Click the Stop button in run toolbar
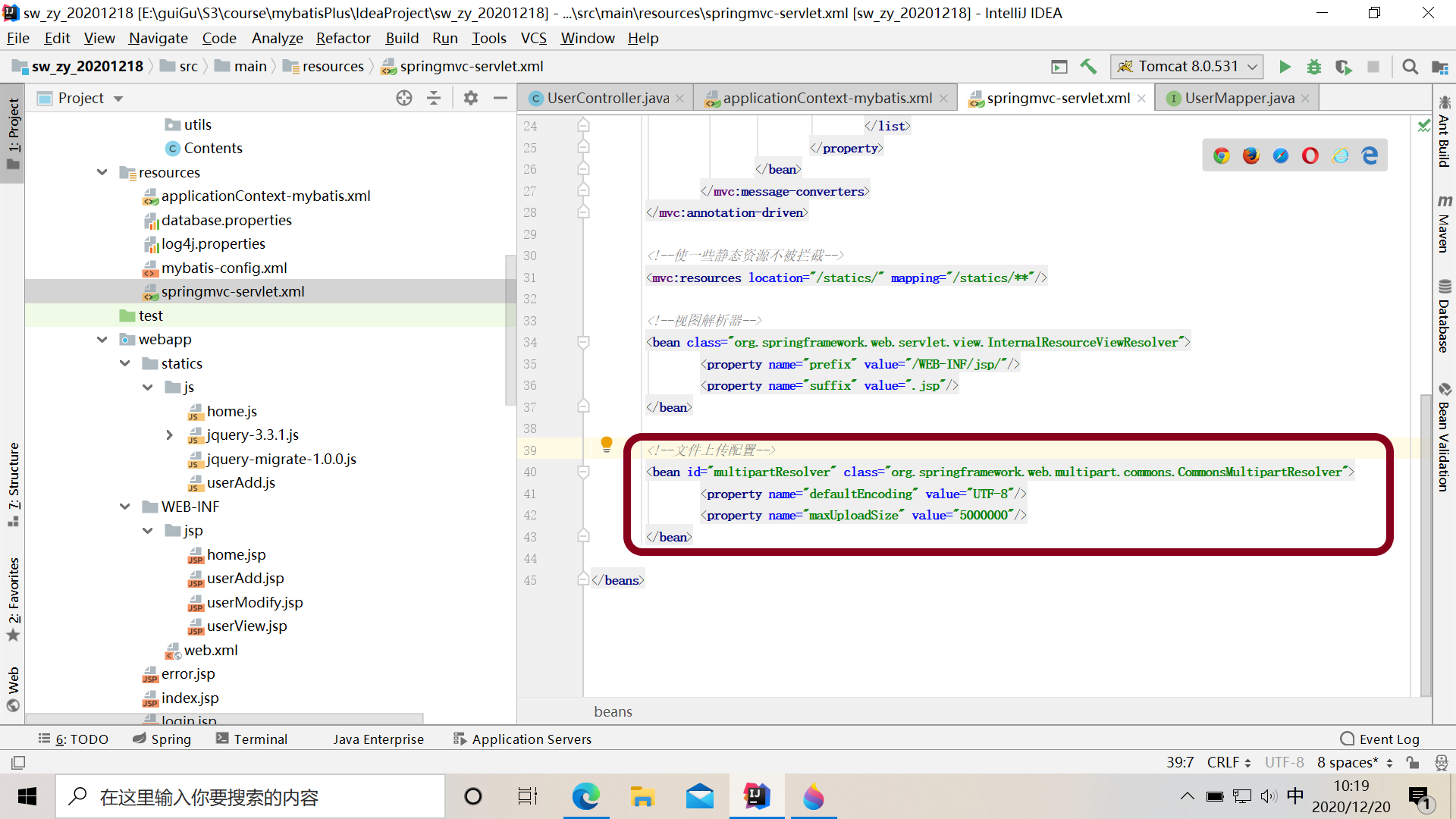This screenshot has height=819, width=1456. pyautogui.click(x=1373, y=67)
